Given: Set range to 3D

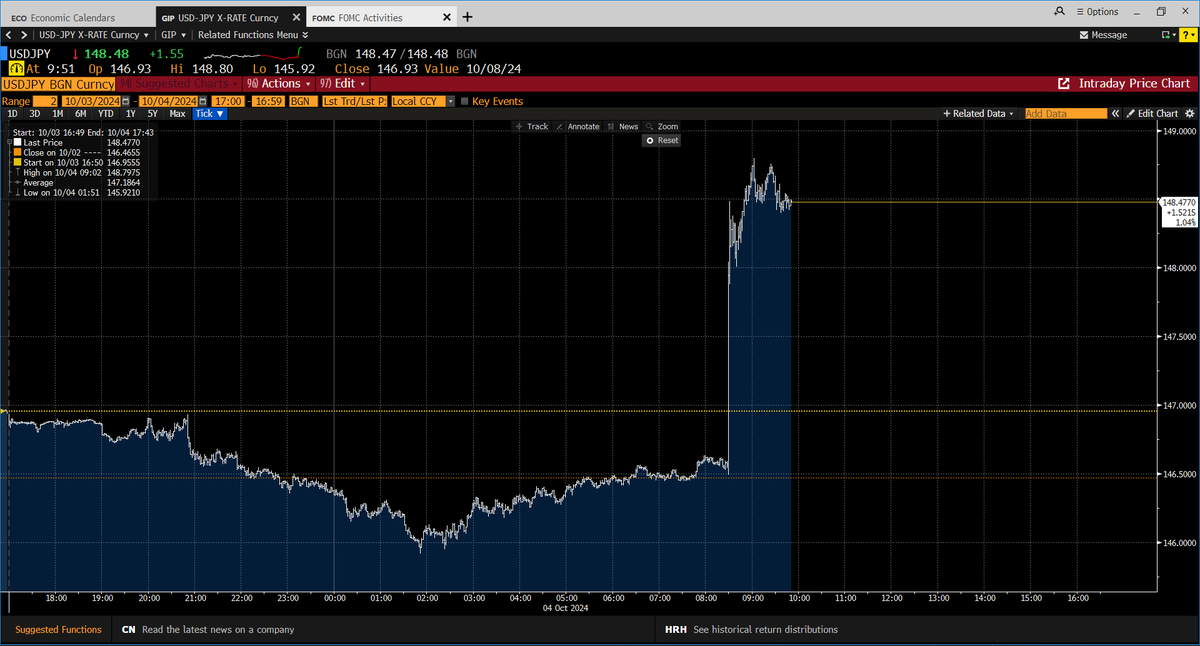Looking at the screenshot, I should point(35,114).
